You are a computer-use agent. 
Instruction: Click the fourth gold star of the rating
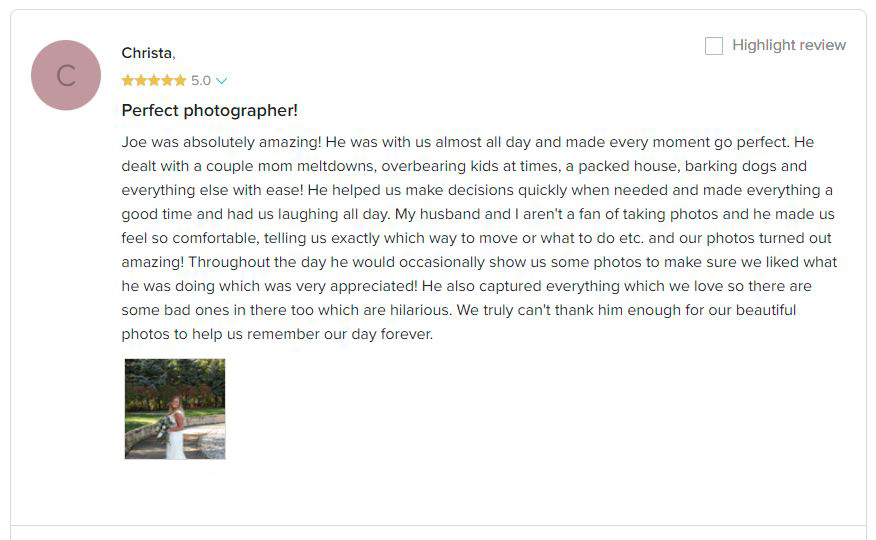coord(166,80)
